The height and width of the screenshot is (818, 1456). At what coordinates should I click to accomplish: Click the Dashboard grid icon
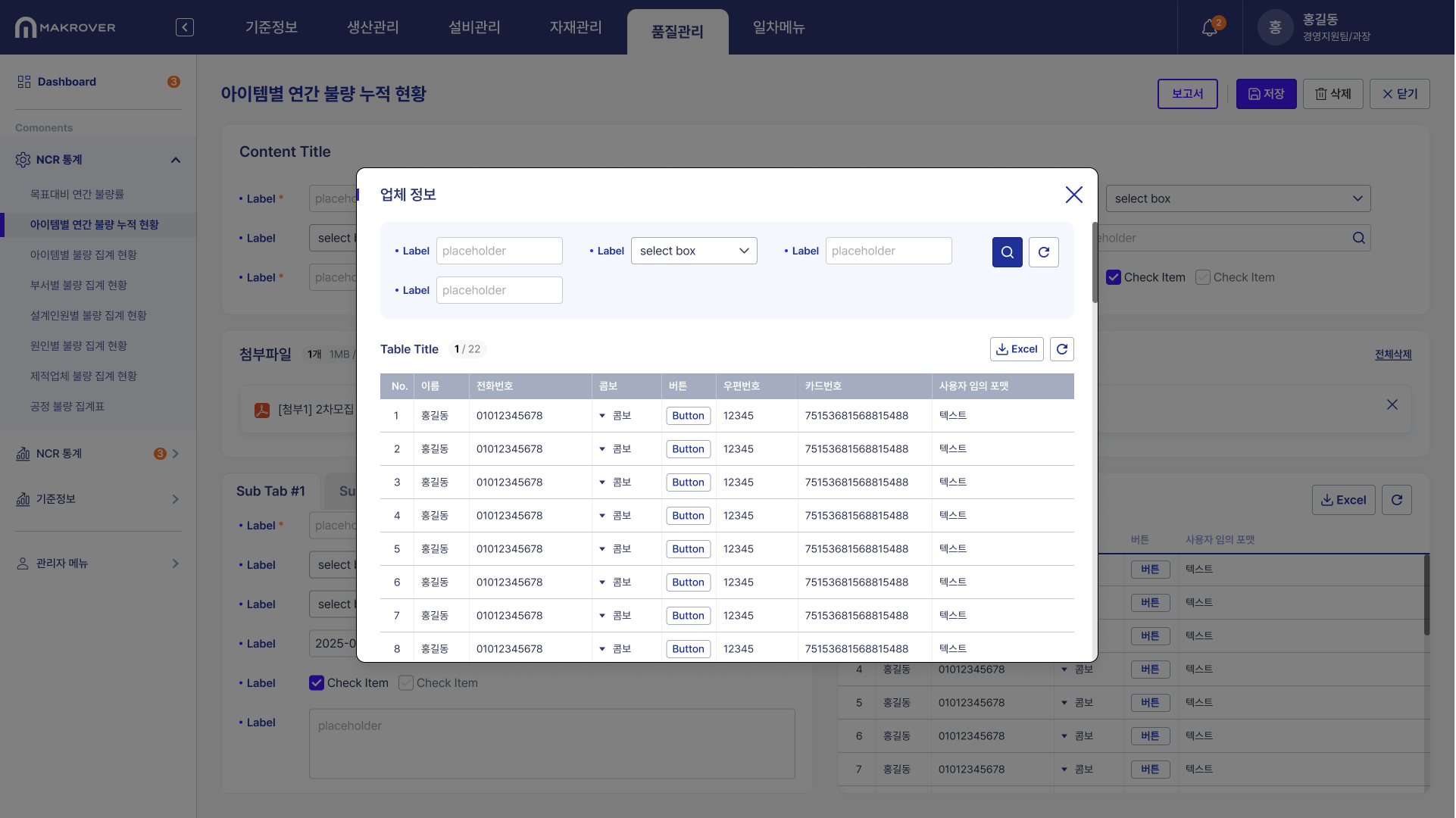click(24, 82)
